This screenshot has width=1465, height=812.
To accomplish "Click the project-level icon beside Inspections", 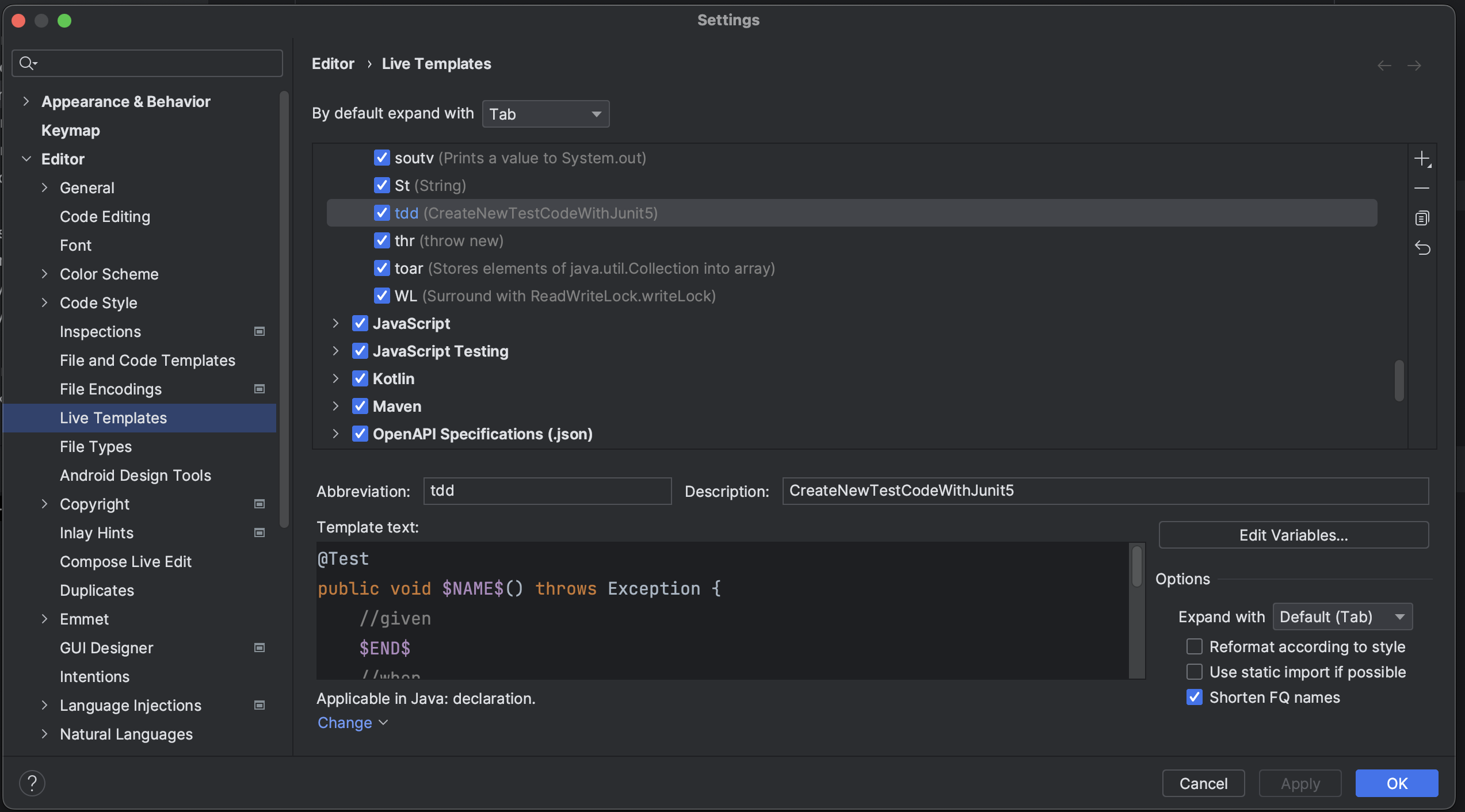I will (x=260, y=331).
